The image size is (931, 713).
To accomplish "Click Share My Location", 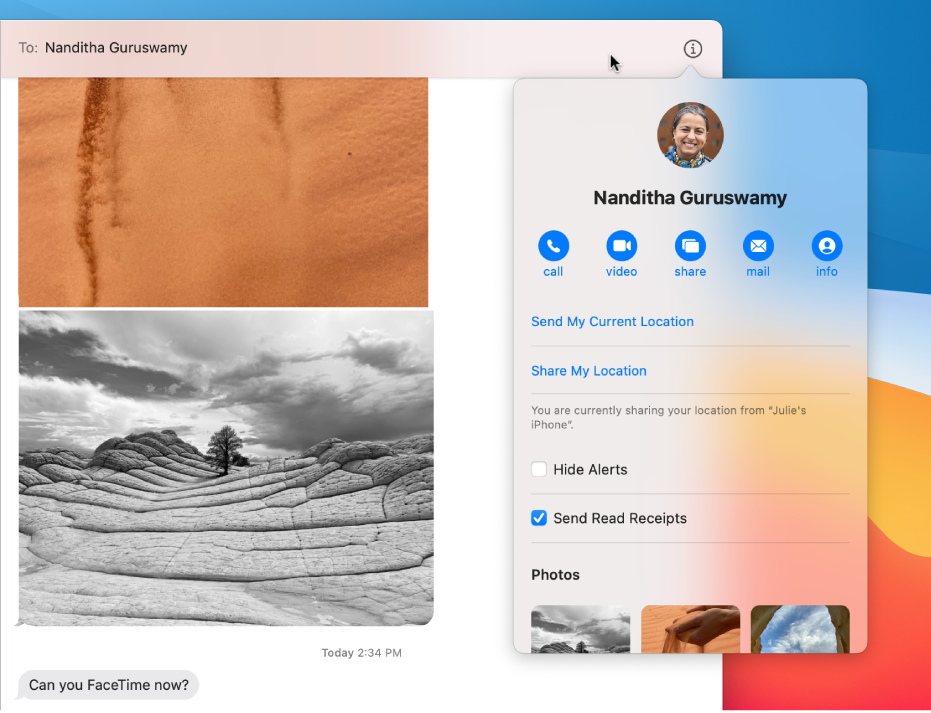I will (x=588, y=370).
